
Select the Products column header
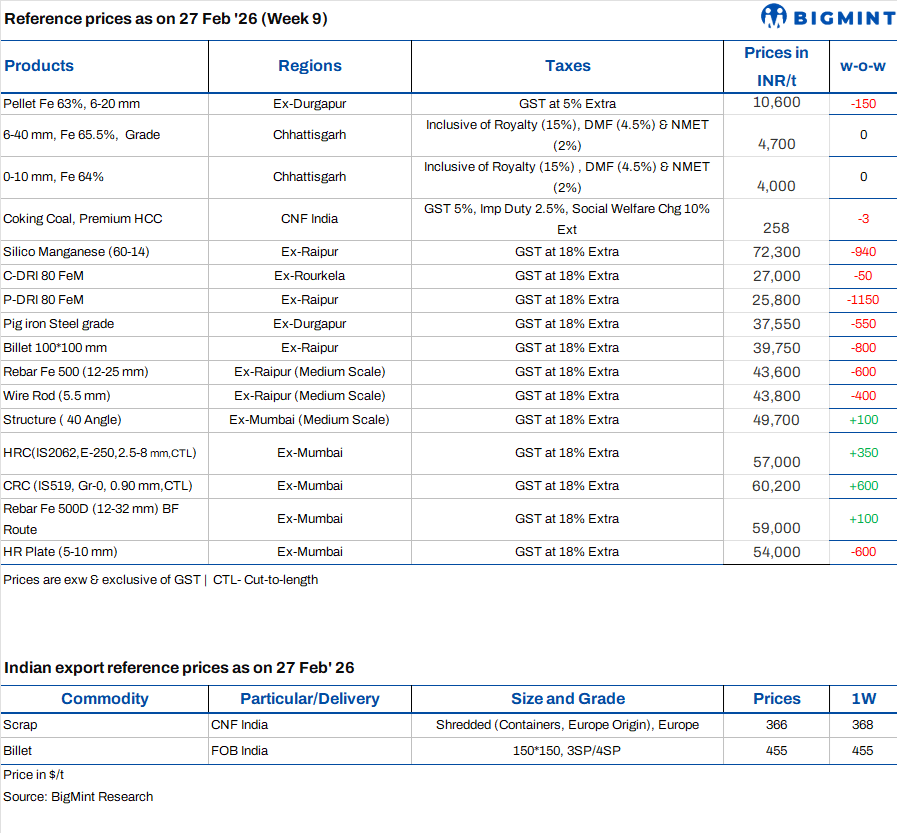(x=39, y=66)
